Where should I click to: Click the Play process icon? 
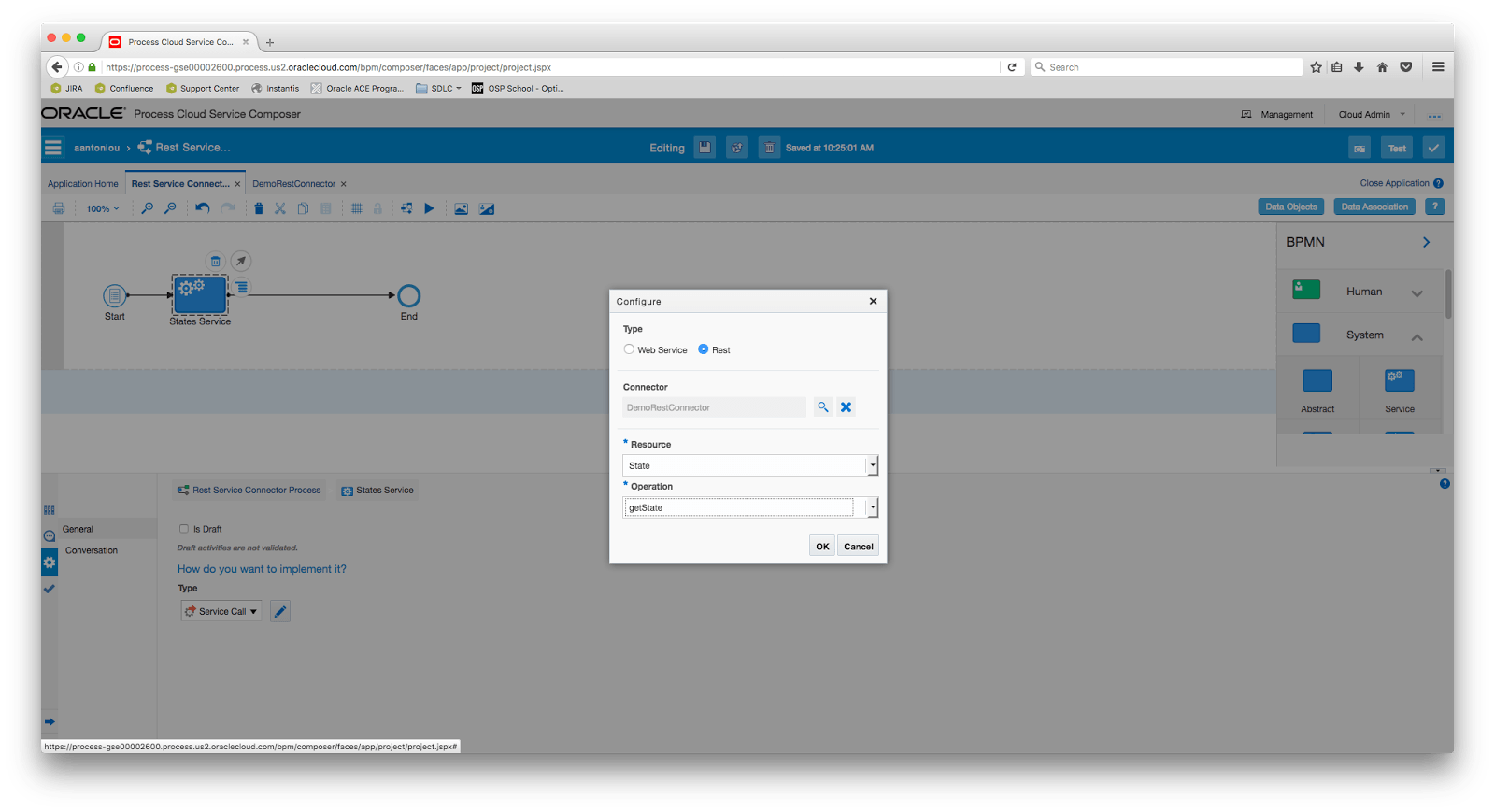[429, 208]
